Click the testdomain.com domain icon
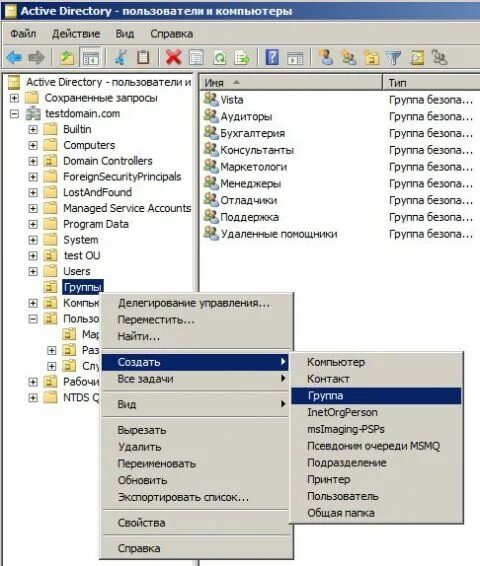 (33, 114)
